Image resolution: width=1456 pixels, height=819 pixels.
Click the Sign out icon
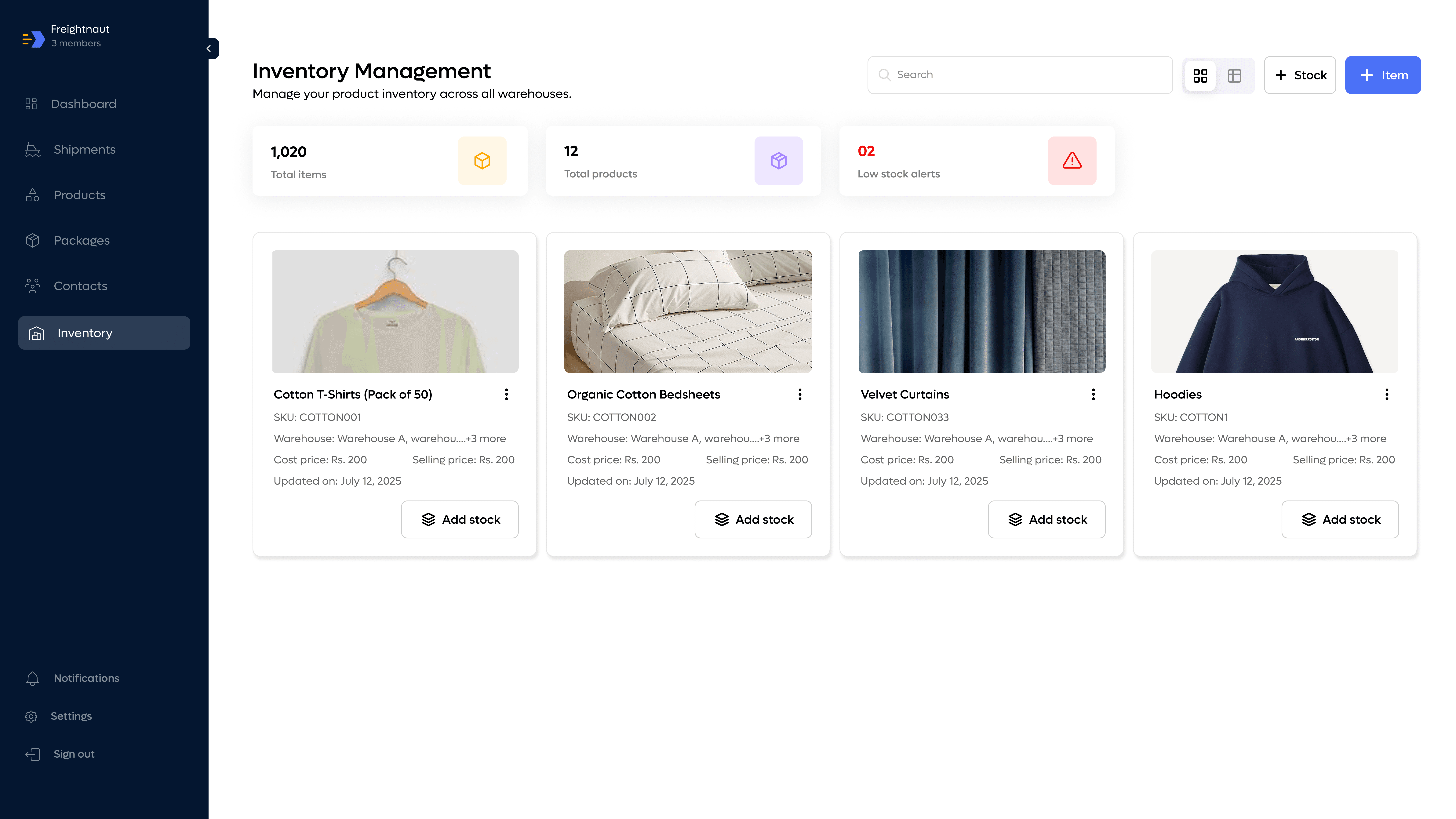[33, 754]
